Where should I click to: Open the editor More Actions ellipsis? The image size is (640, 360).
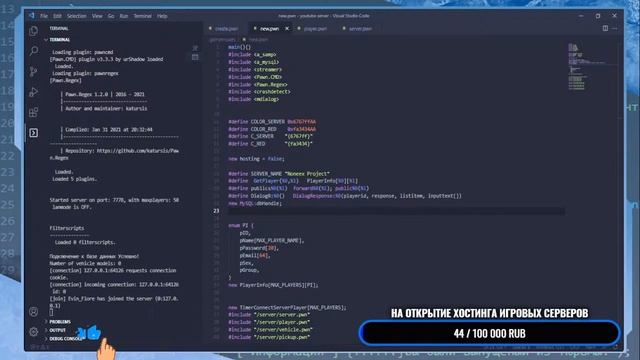pyautogui.click(x=615, y=28)
